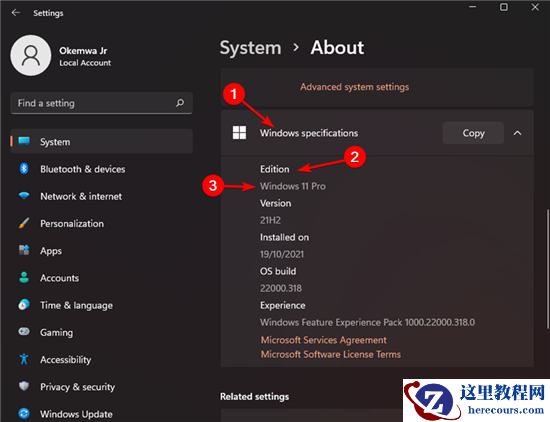The width and height of the screenshot is (550, 422).
Task: Click the Privacy shield icon
Action: [x=24, y=386]
